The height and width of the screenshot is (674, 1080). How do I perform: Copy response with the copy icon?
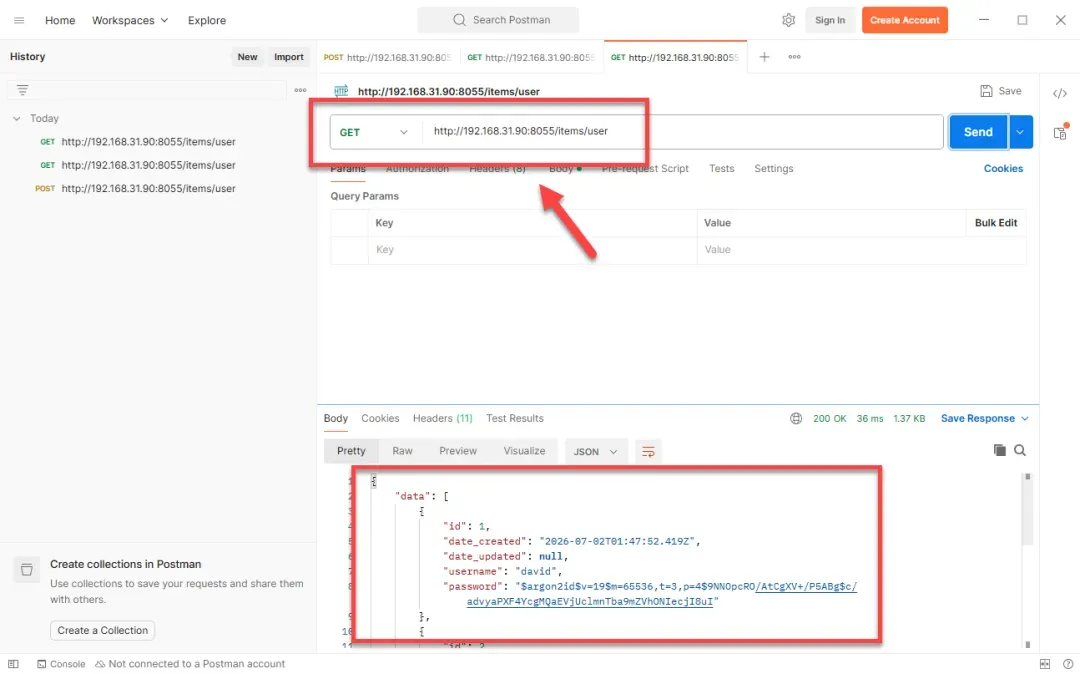pos(999,450)
